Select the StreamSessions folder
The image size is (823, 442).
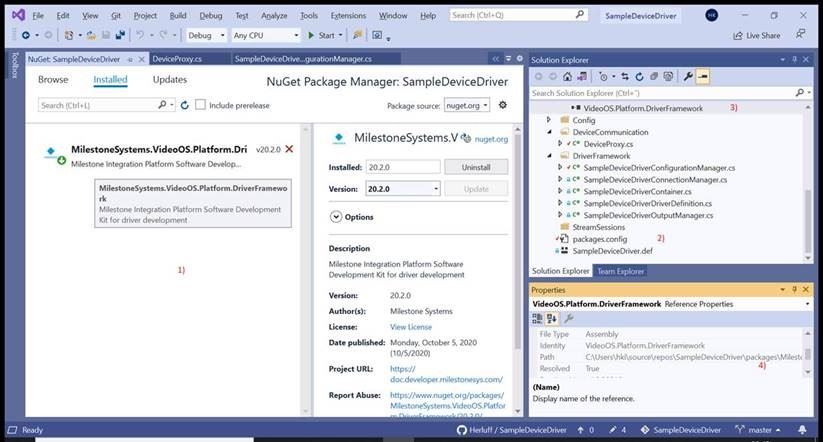point(598,227)
